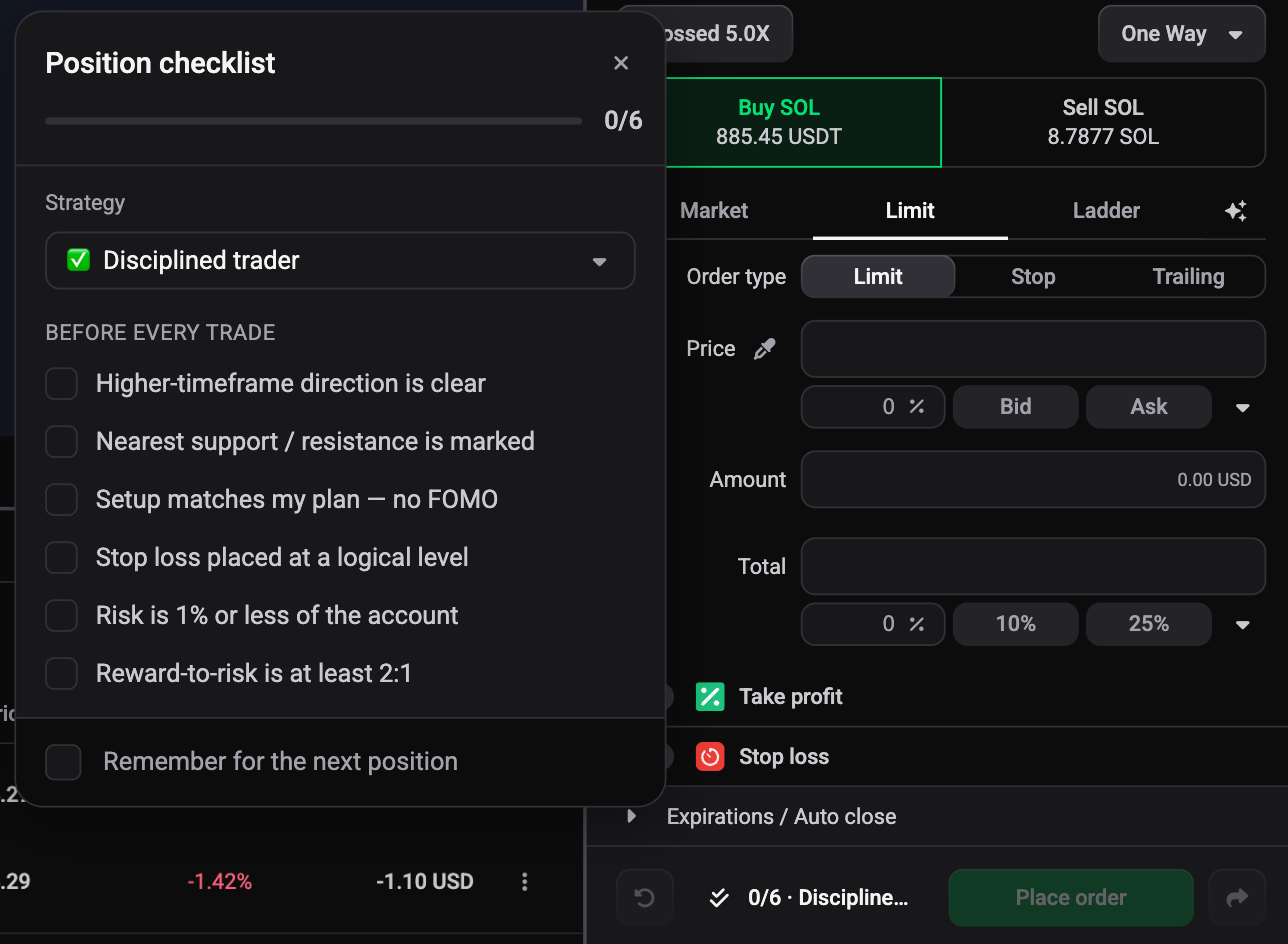This screenshot has width=1288, height=944.
Task: Close the Position checklist panel
Action: [x=621, y=63]
